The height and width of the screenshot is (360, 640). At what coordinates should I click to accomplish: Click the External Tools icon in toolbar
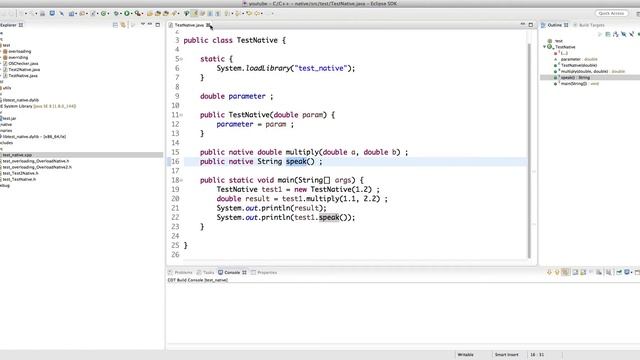coord(138,13)
